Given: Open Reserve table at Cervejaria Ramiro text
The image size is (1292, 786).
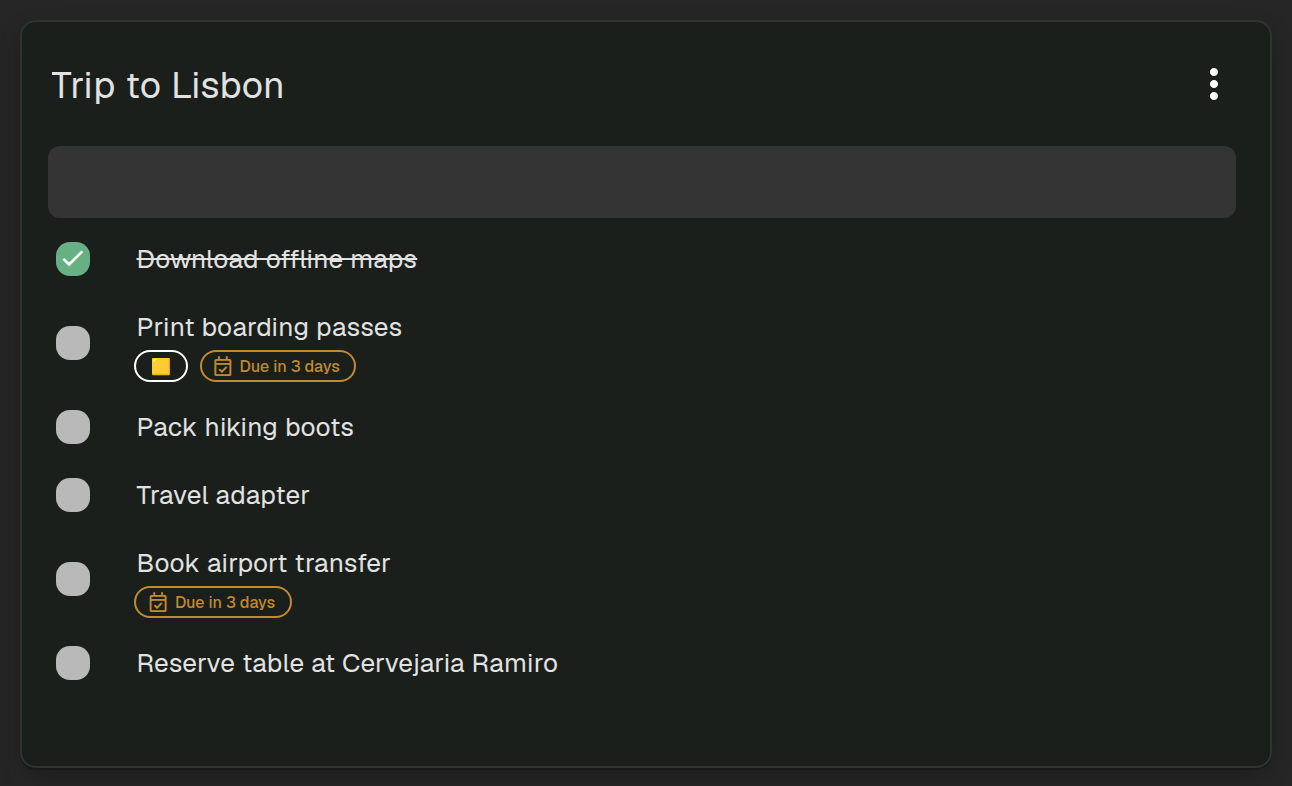Looking at the screenshot, I should 347,663.
